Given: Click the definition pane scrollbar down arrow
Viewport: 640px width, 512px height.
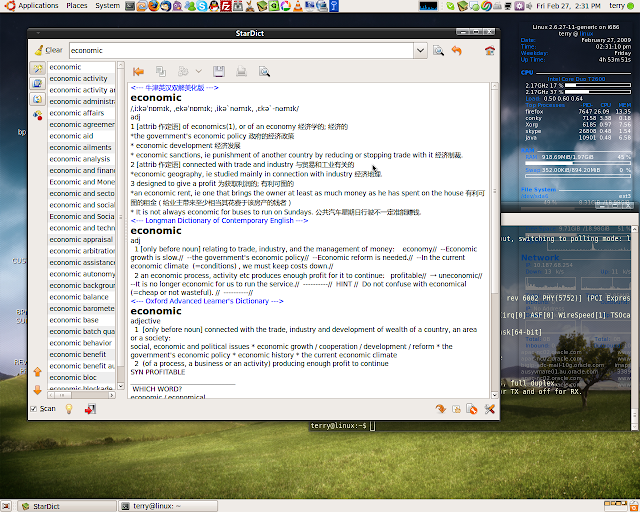Looking at the screenshot, I should 494,395.
